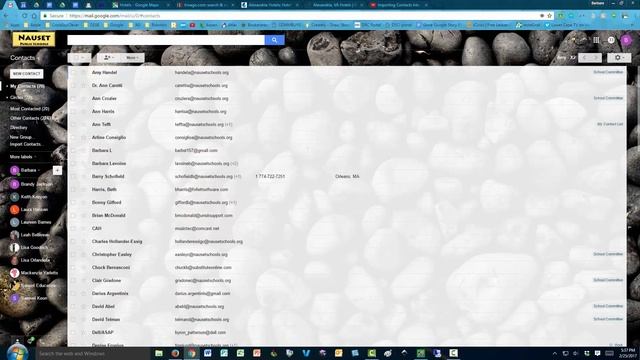
Task: Click the Import Contacts link
Action: (26, 144)
